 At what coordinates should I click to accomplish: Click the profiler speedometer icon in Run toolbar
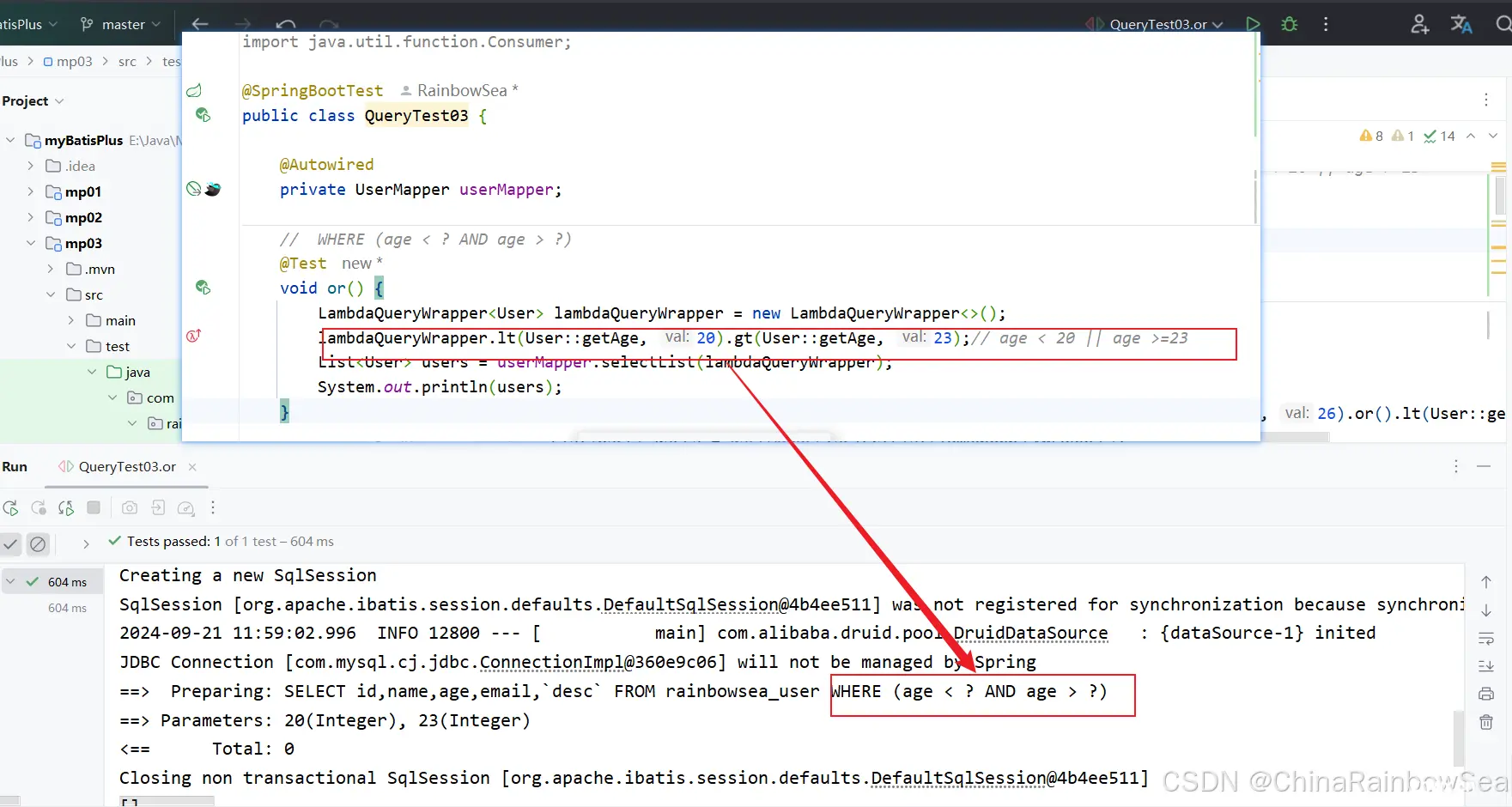[185, 508]
